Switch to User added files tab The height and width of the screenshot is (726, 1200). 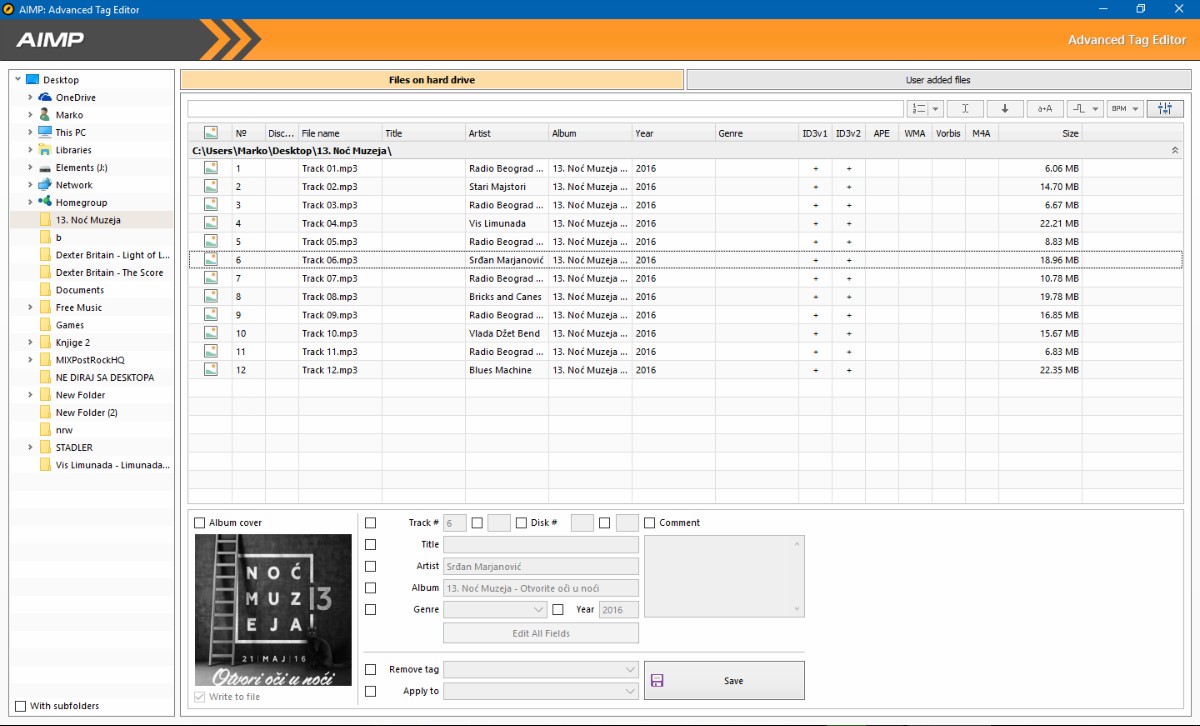point(938,79)
